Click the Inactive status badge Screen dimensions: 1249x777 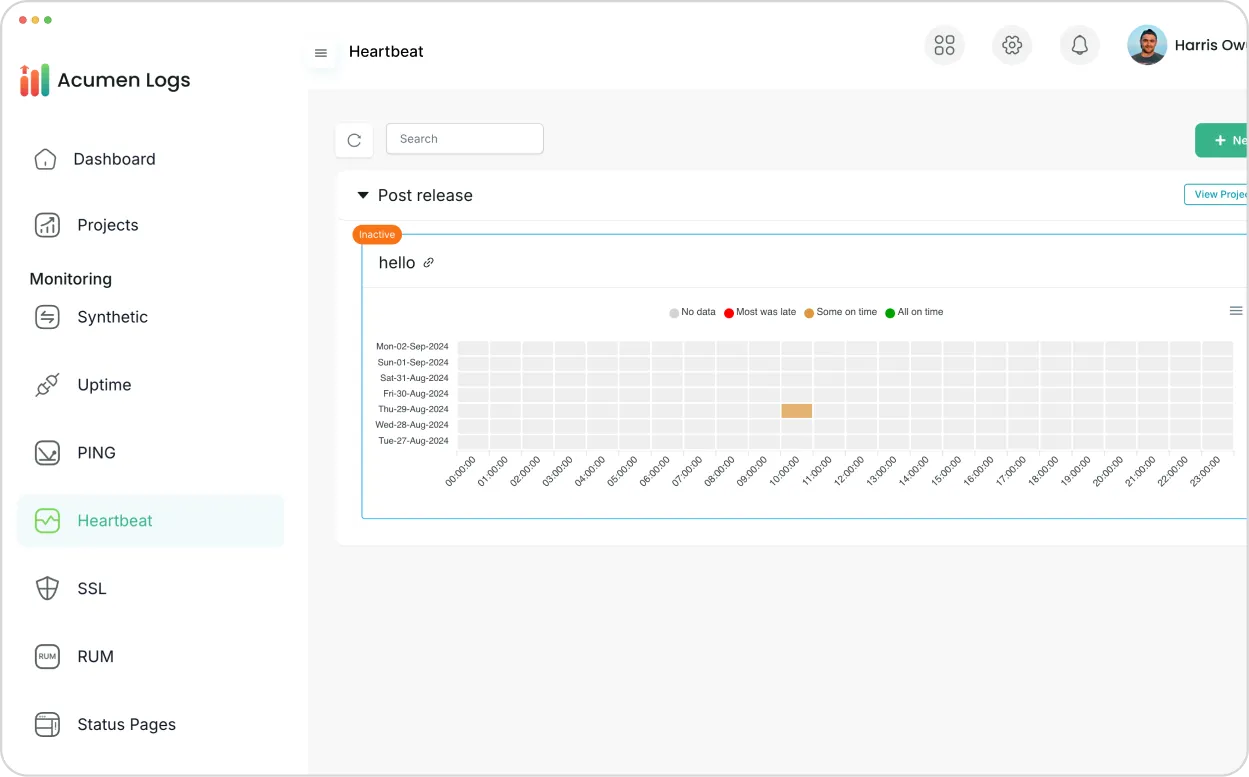(x=377, y=235)
